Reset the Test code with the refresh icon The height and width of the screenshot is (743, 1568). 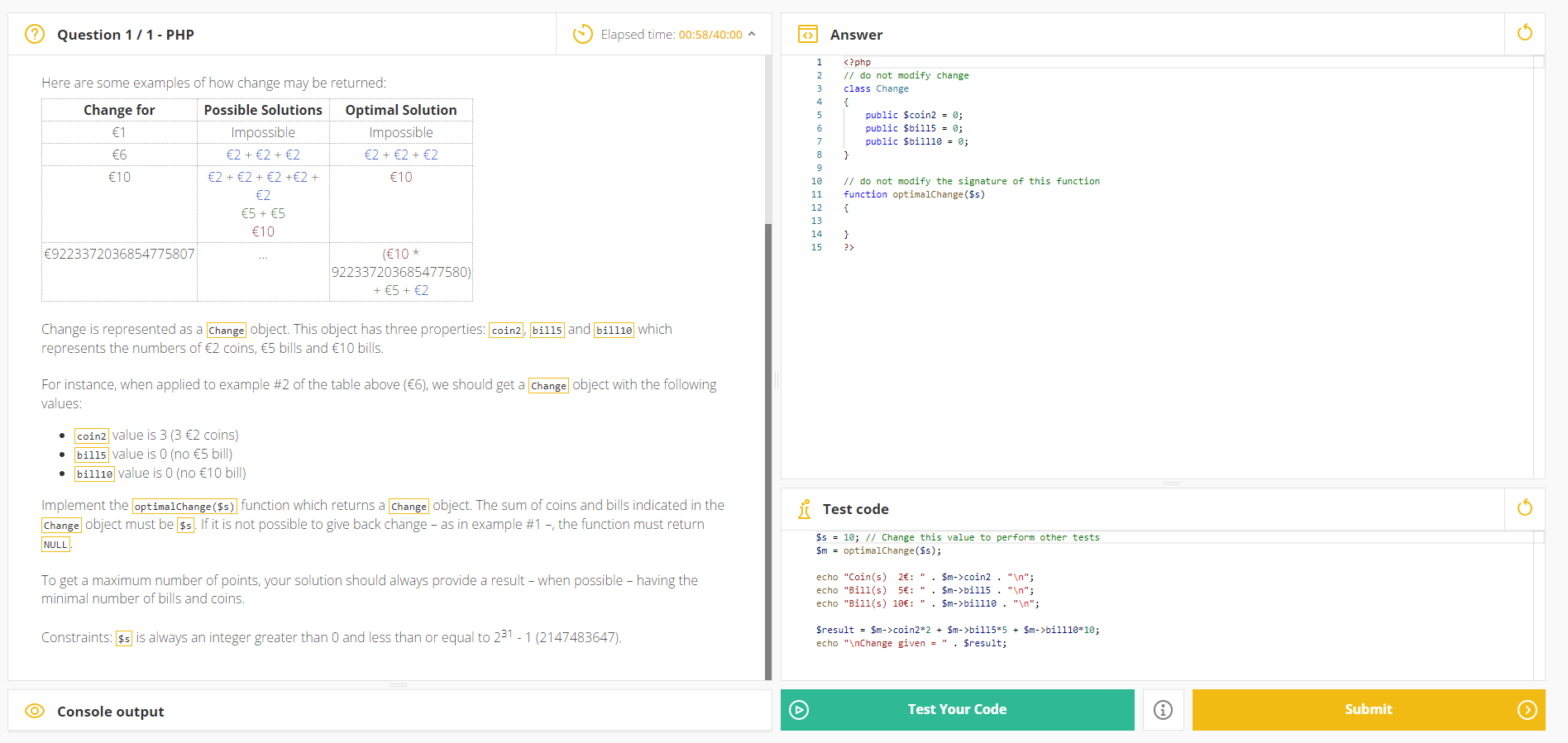(1525, 507)
